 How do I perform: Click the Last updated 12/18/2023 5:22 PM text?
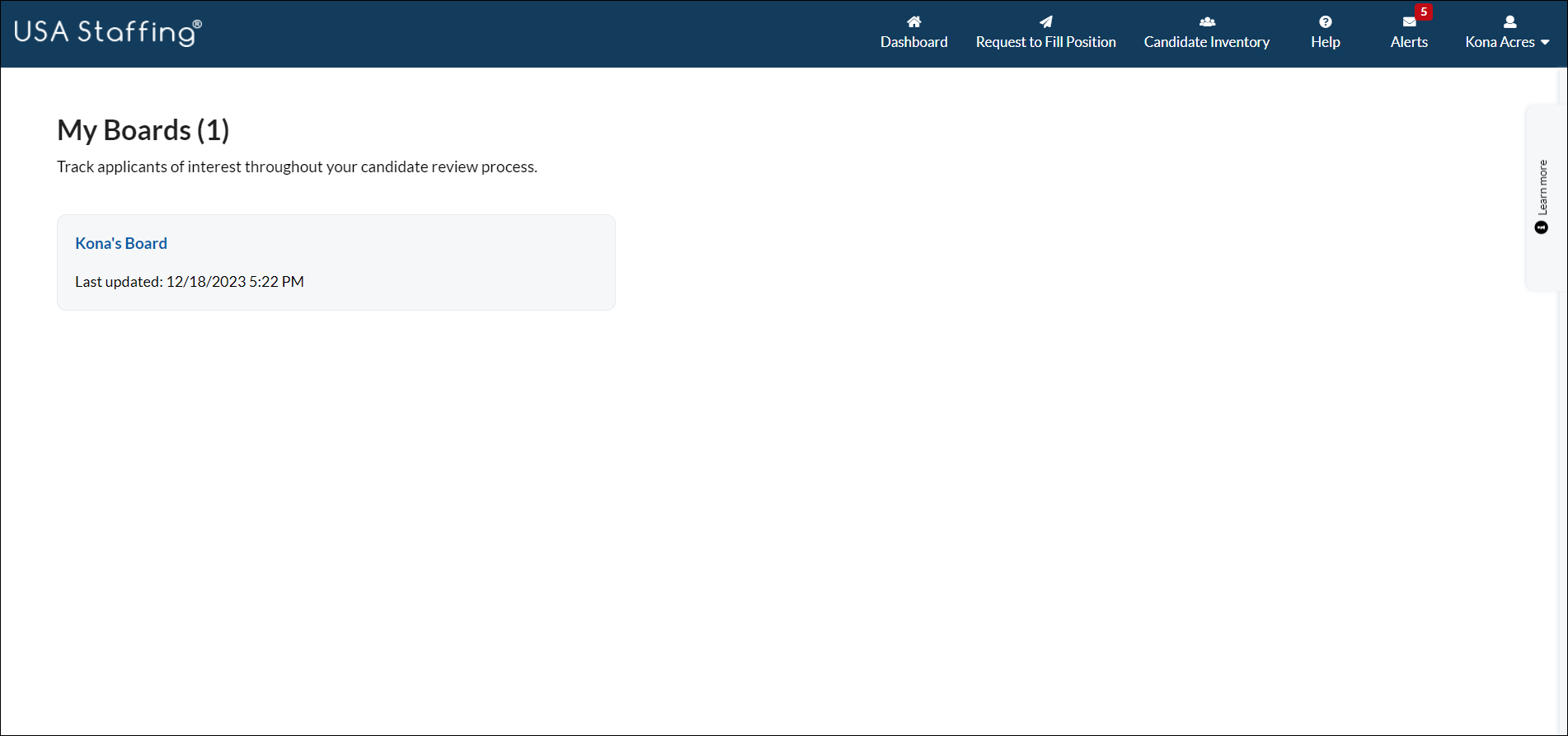[x=190, y=282]
